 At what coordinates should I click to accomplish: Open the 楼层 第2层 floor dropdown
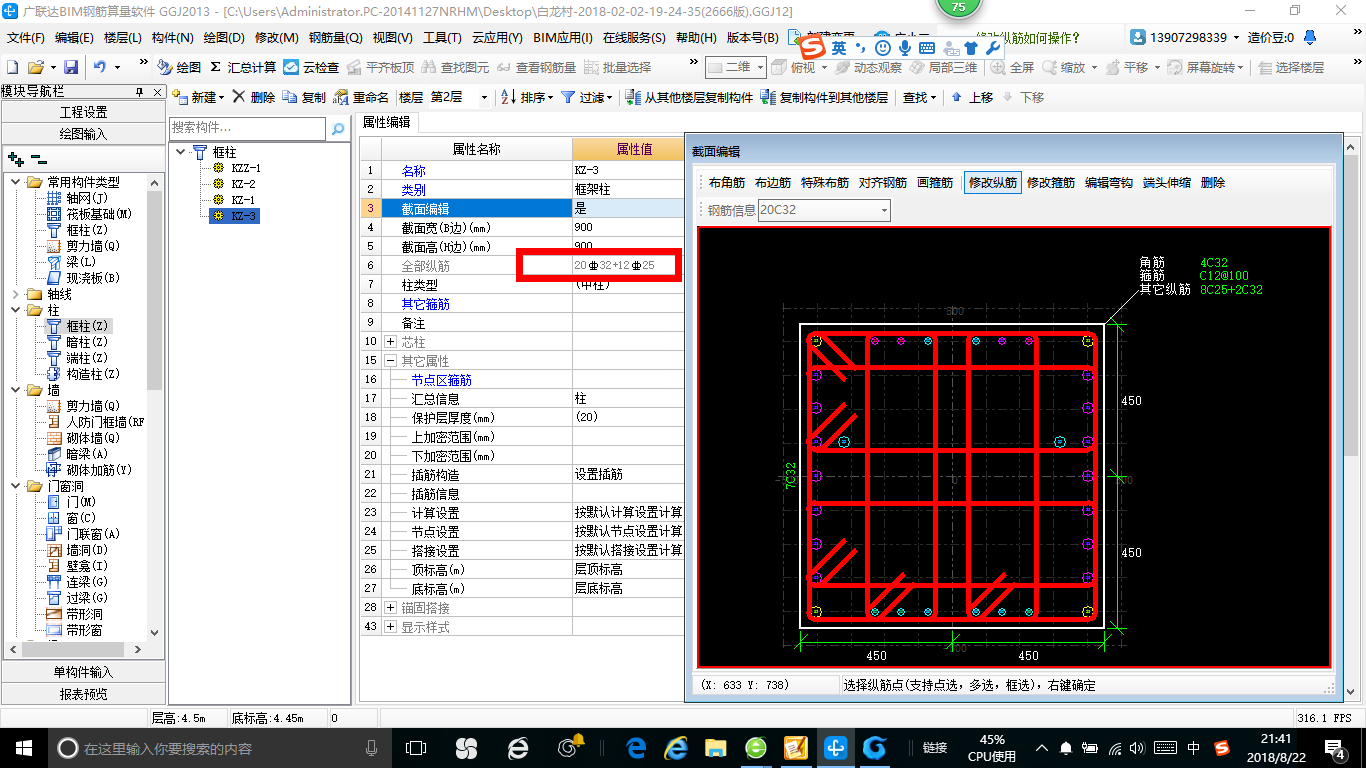pyautogui.click(x=484, y=97)
